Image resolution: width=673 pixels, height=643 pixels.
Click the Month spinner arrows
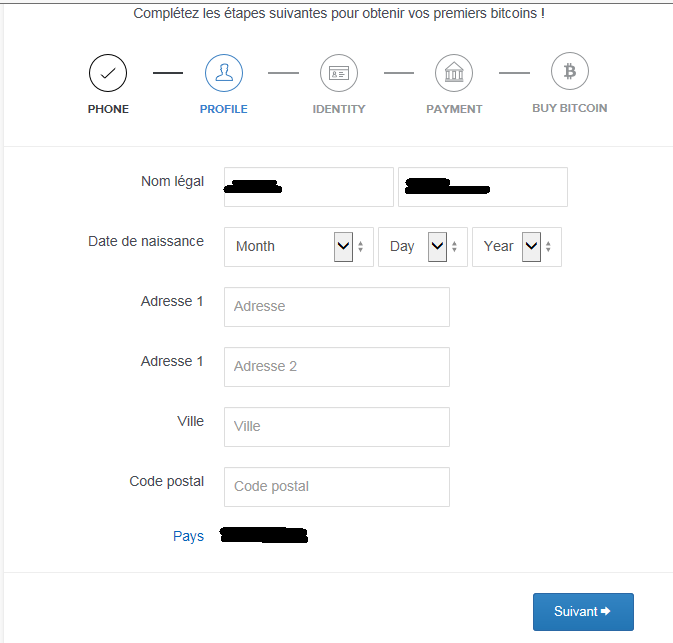click(361, 247)
